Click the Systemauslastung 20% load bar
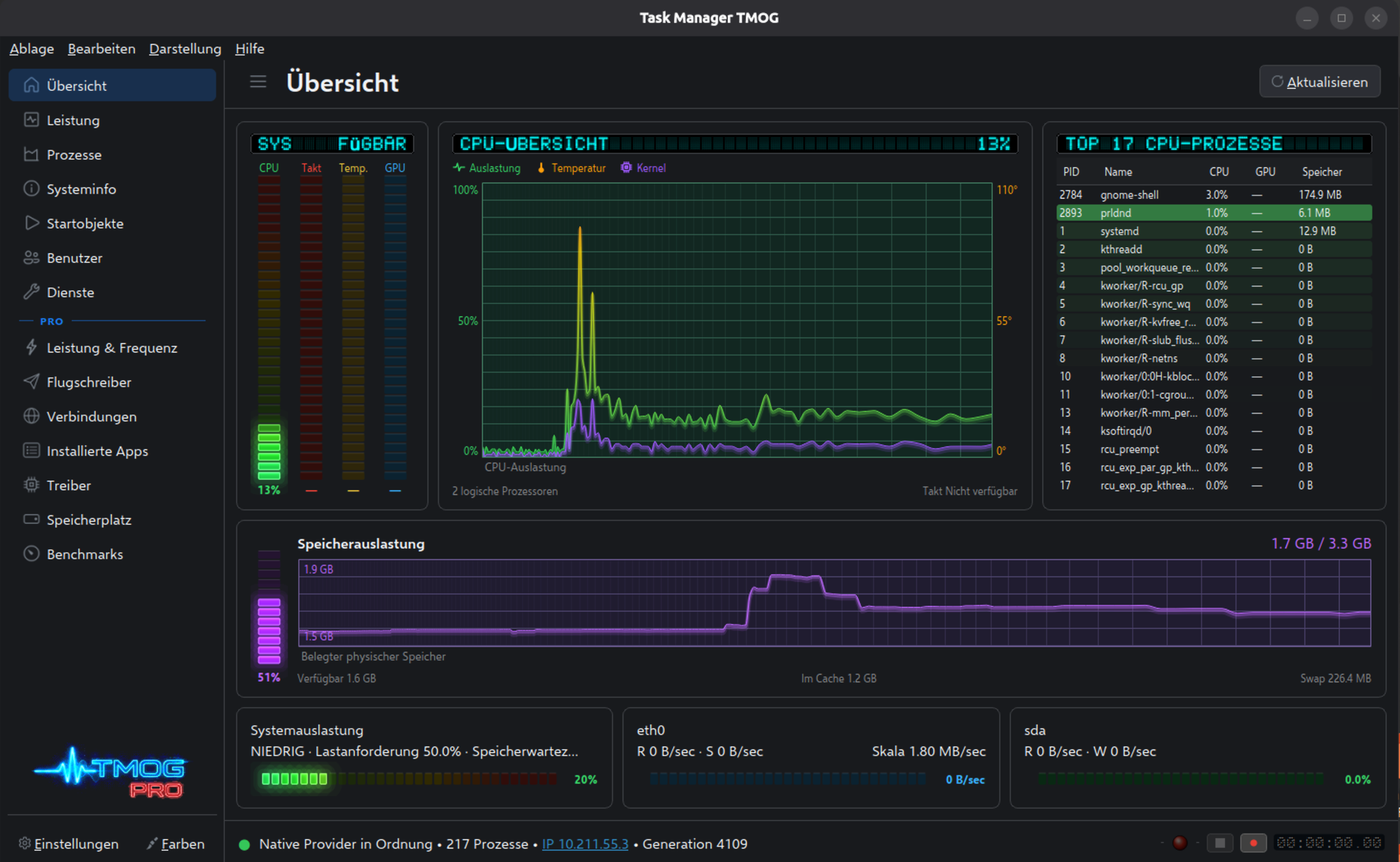 tap(409, 779)
